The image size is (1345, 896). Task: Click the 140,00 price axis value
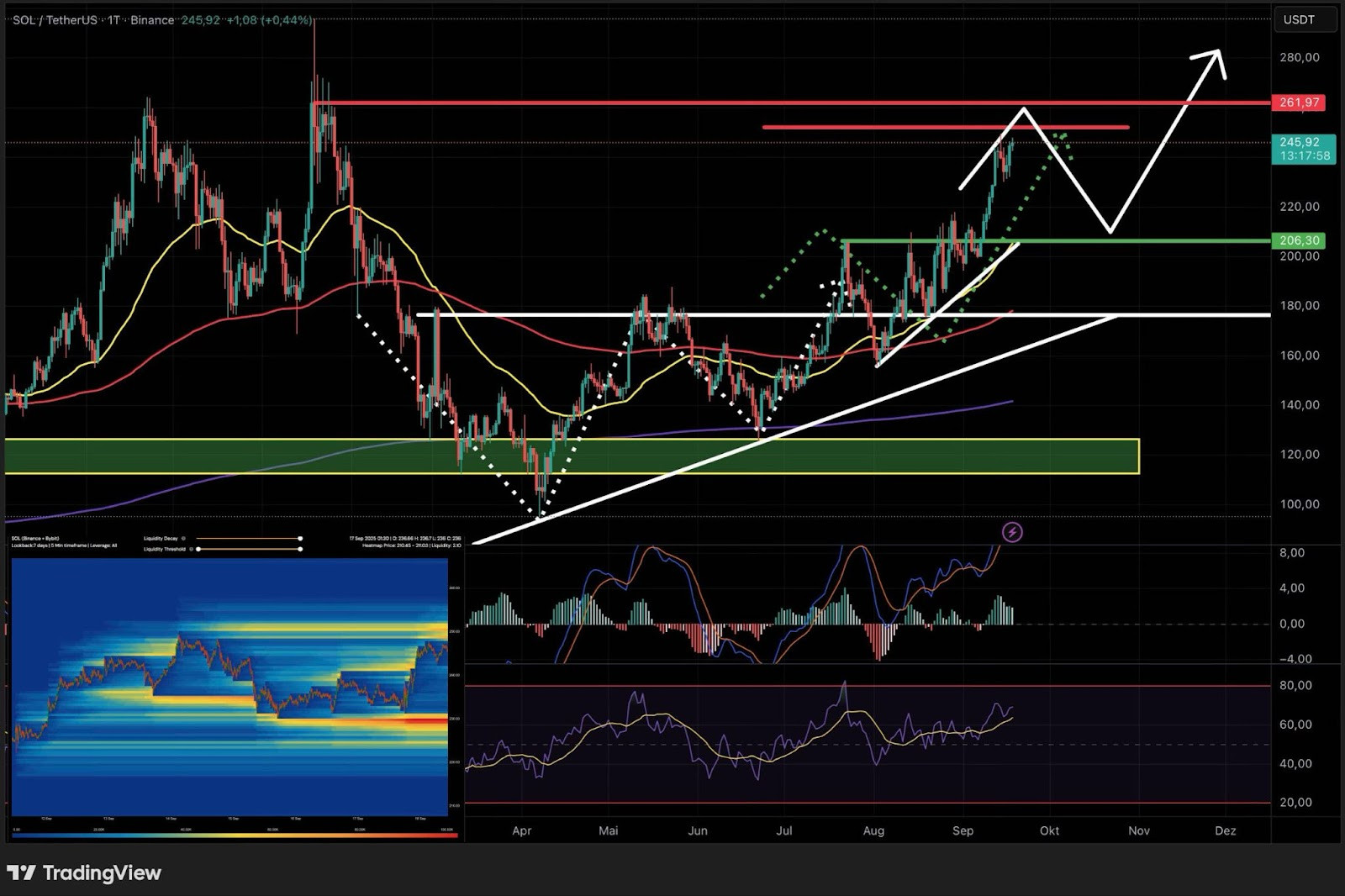(x=1299, y=404)
